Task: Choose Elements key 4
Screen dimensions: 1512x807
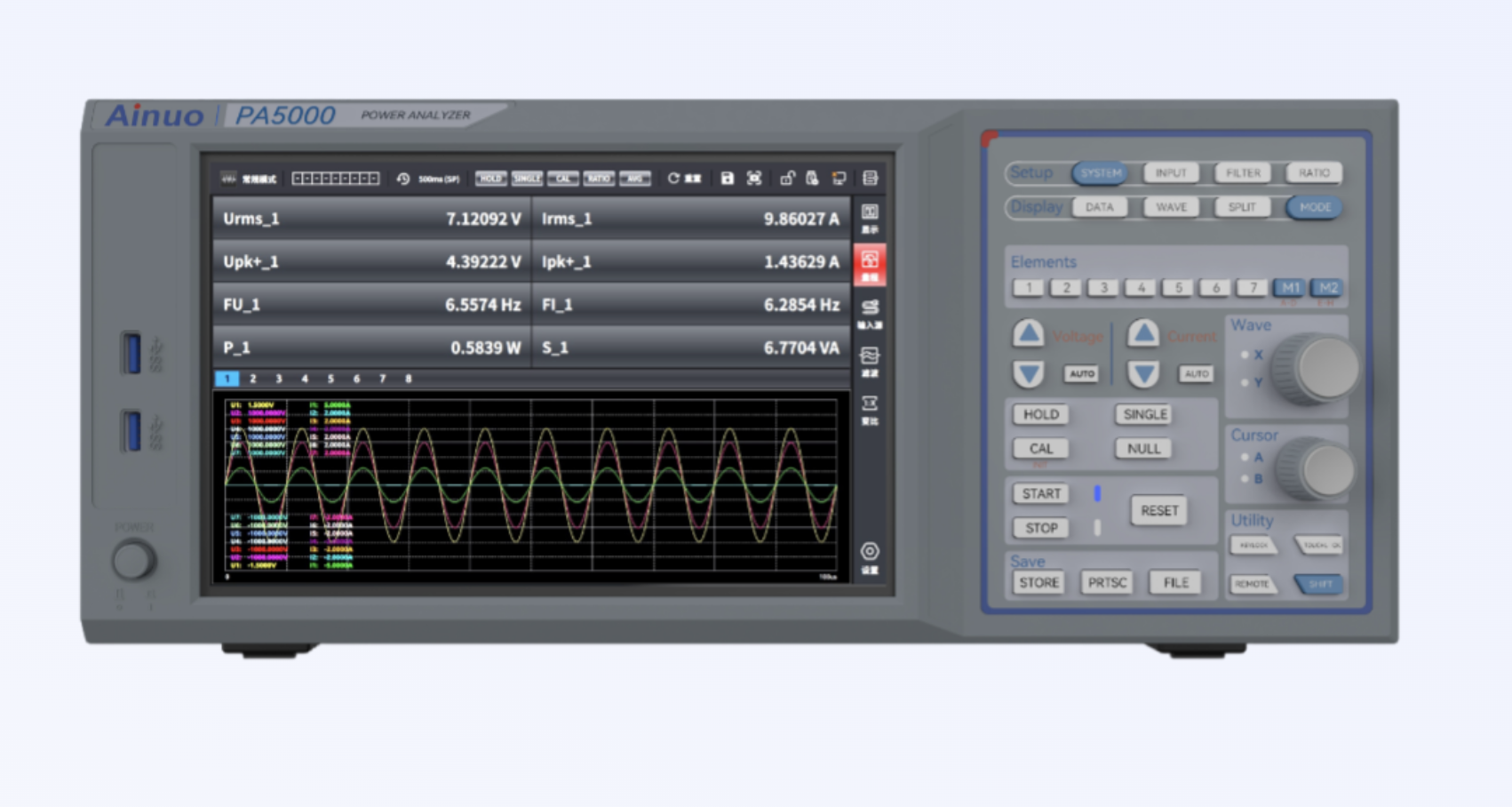Action: pos(1141,287)
